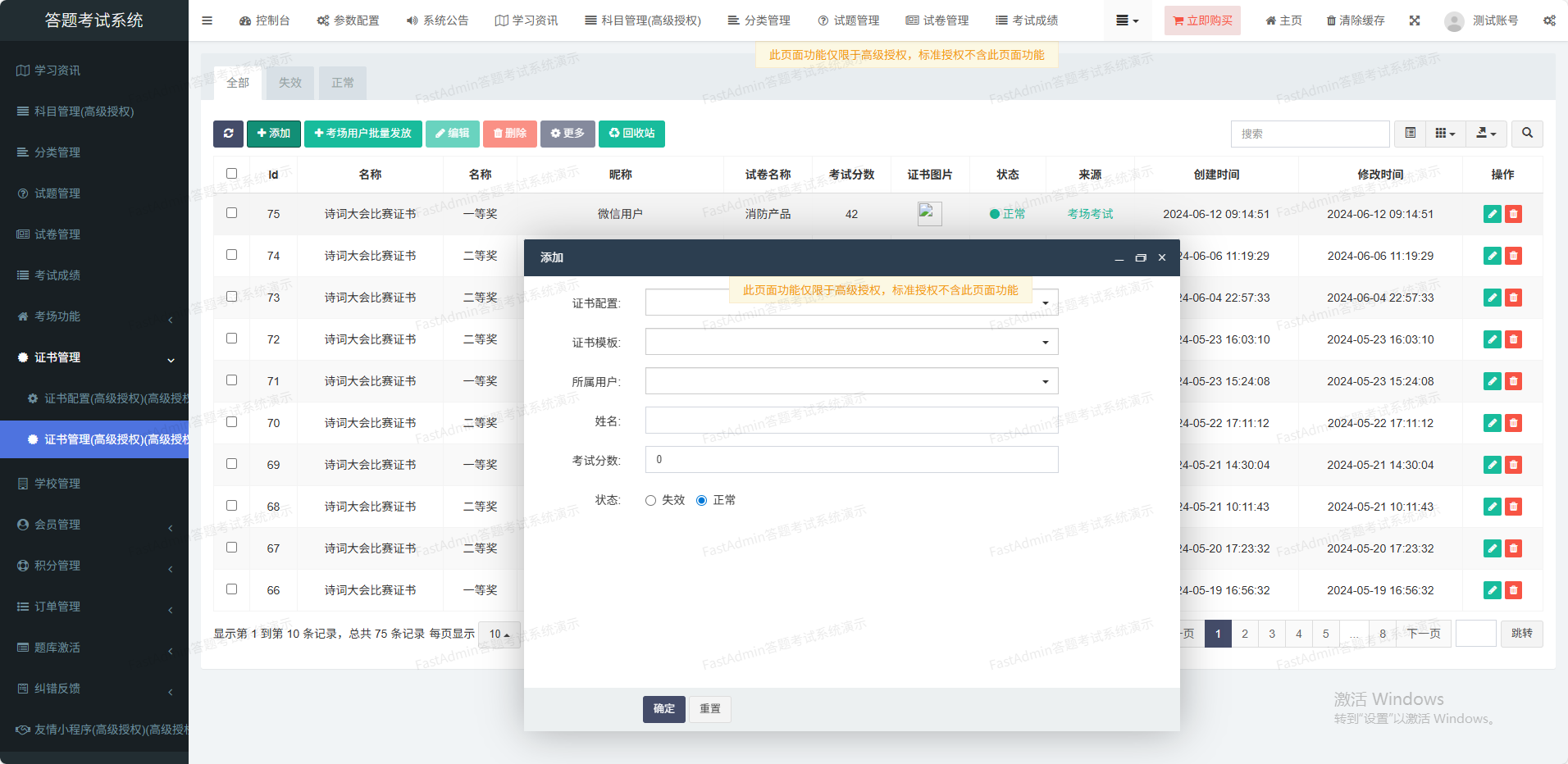The image size is (1568, 764).
Task: Click green edit icon for record 75
Action: 1493,214
